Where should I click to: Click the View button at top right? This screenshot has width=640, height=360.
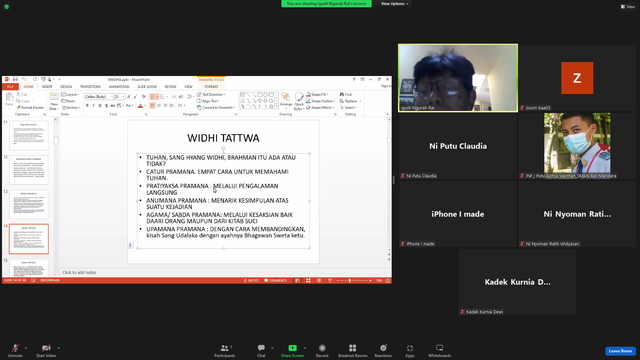click(x=628, y=7)
